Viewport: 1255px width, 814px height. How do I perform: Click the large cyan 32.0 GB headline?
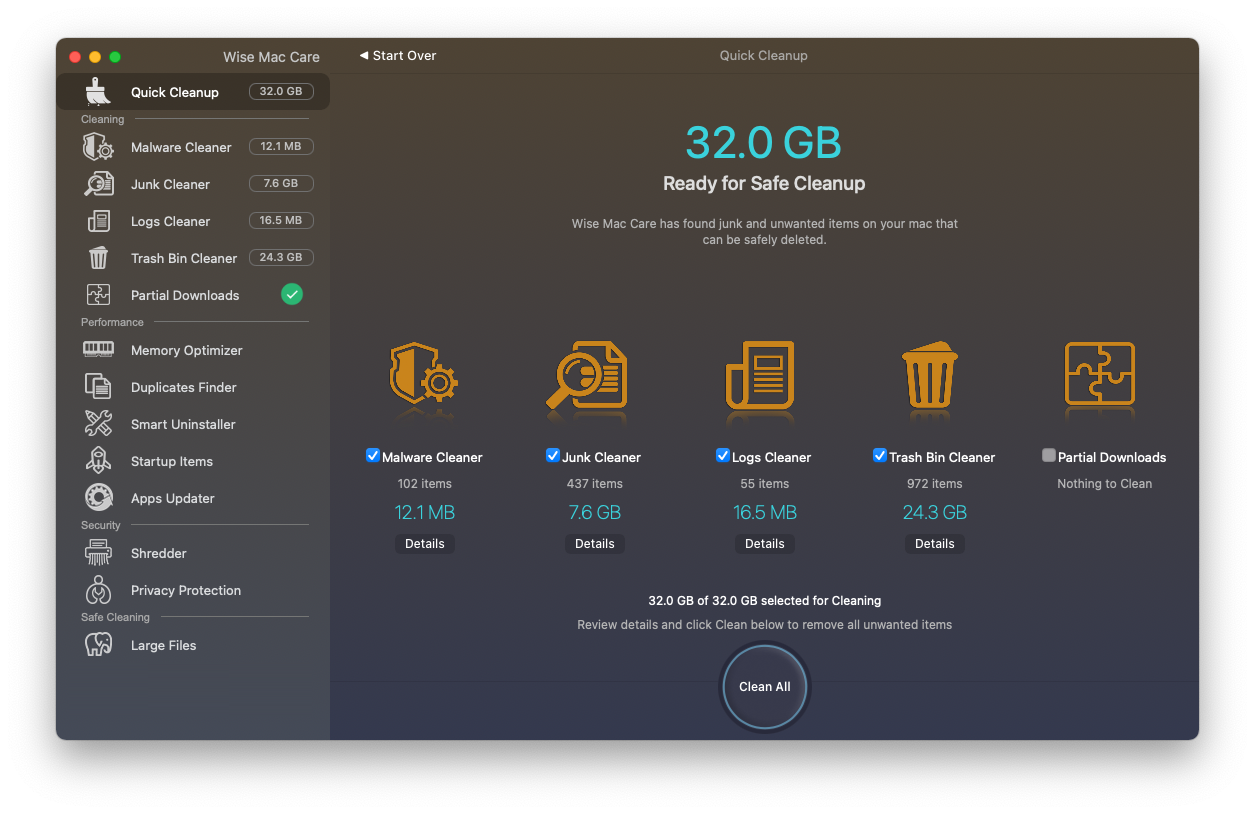[764, 143]
